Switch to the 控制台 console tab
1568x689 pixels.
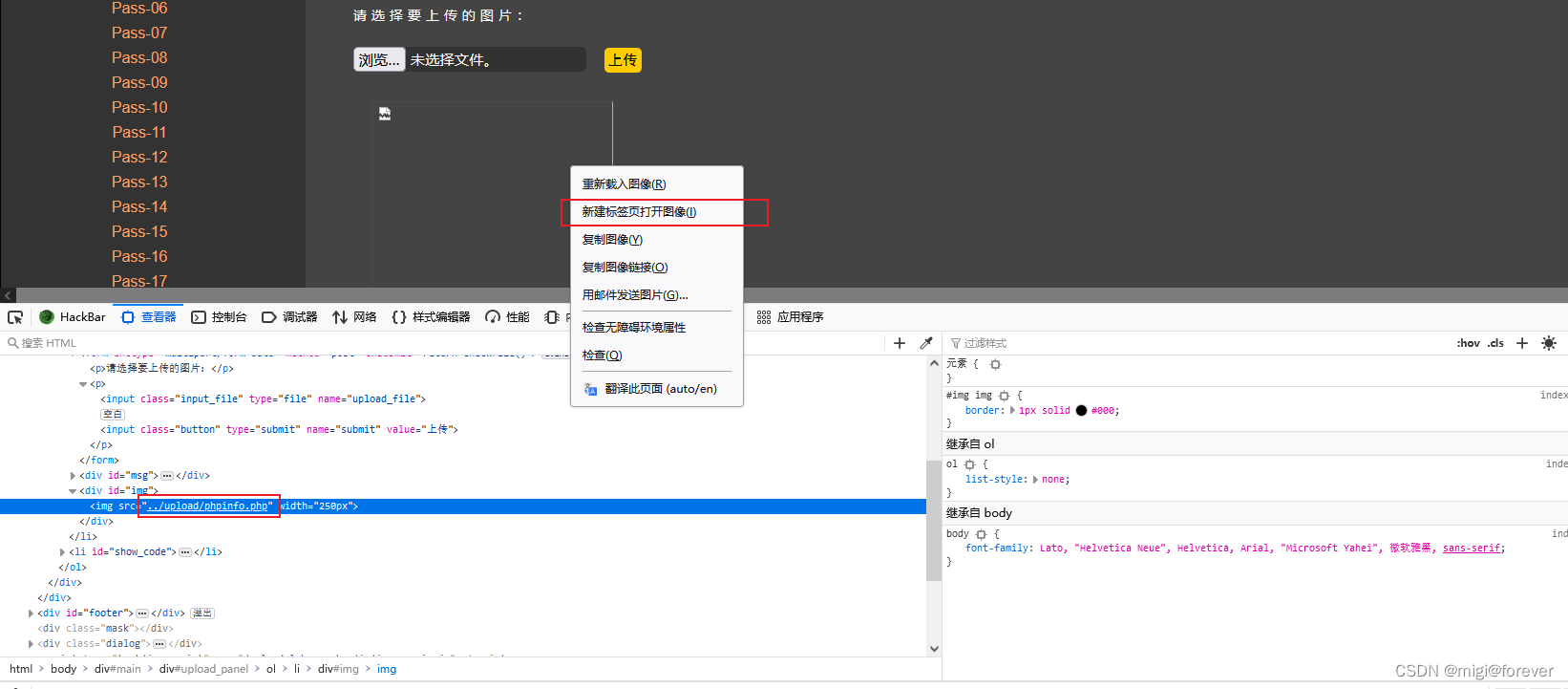click(219, 317)
